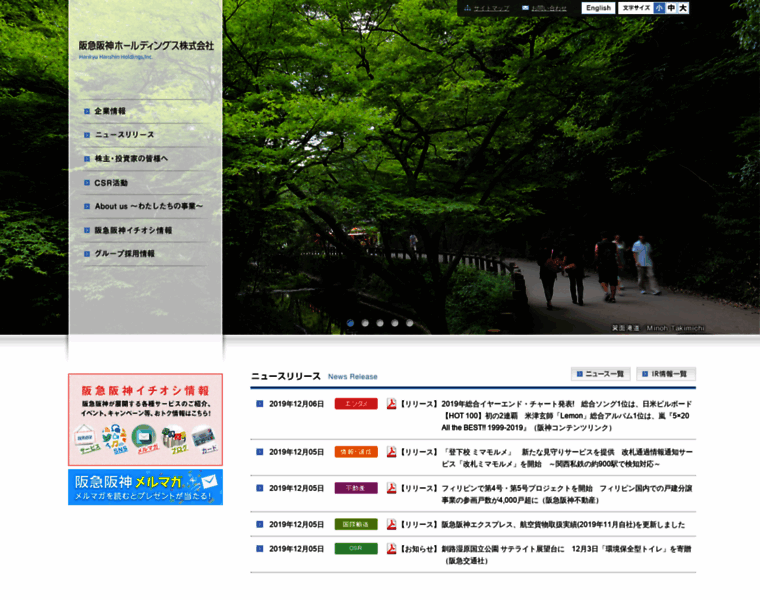760x600 pixels.
Task: Select the second slideshow indicator dot
Action: [365, 323]
